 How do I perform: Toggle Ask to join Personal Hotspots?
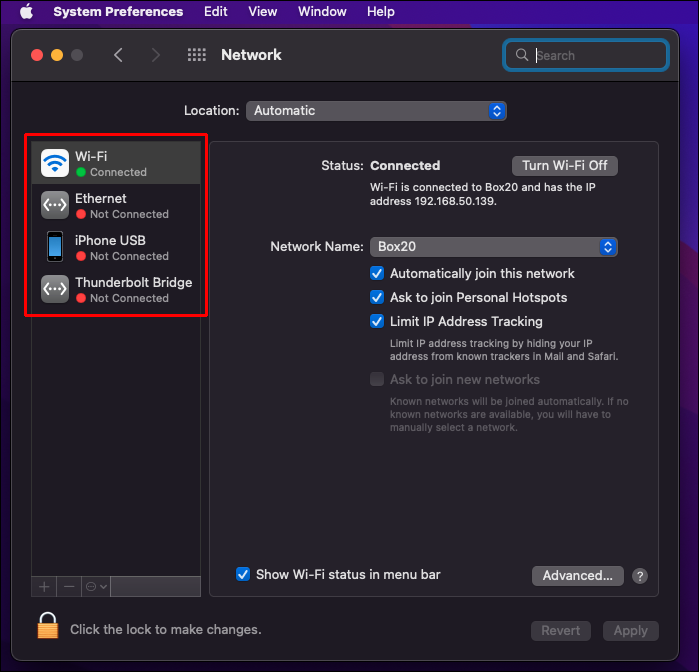point(377,297)
